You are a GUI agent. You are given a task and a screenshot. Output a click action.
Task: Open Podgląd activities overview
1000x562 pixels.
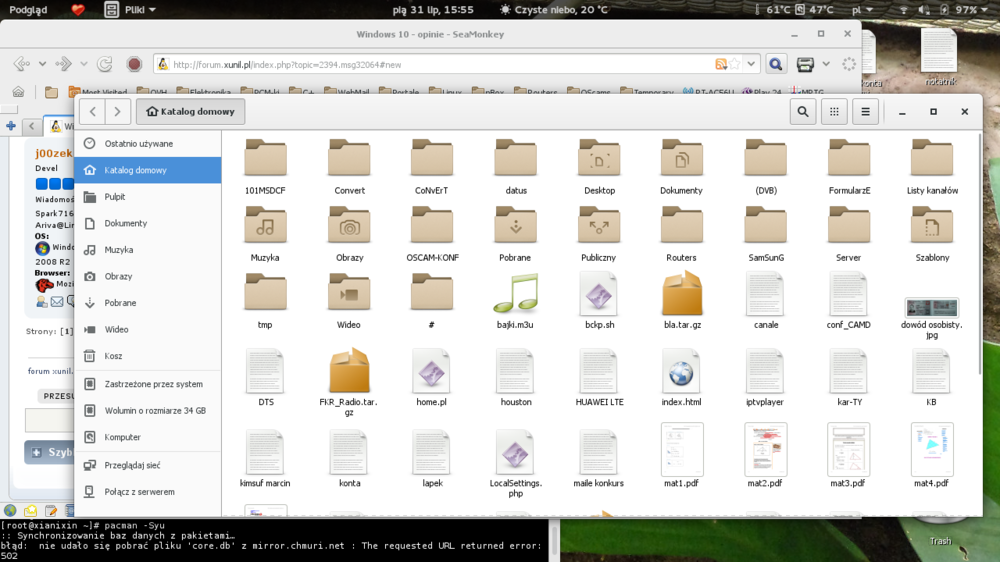click(28, 9)
